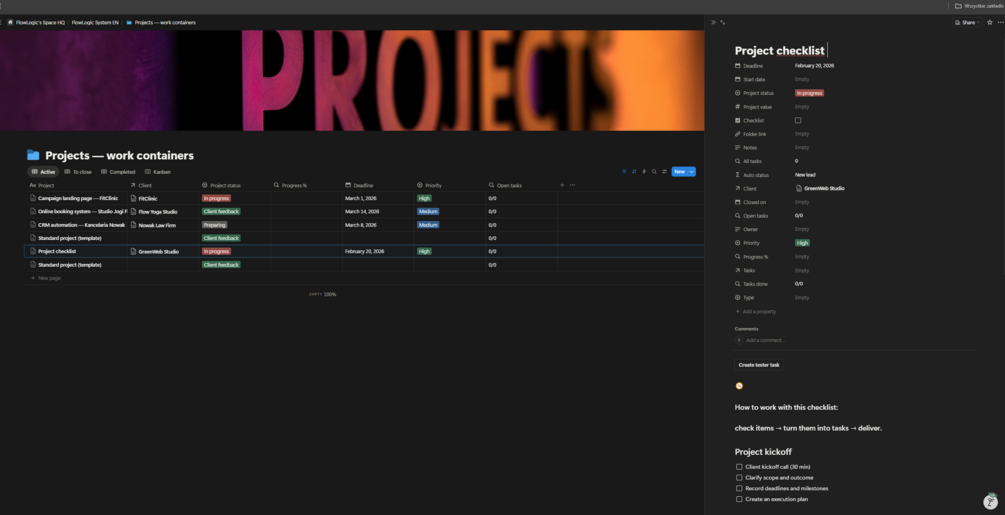Check Client kickoff call (30 min) item
The image size is (1005, 515).
point(739,467)
